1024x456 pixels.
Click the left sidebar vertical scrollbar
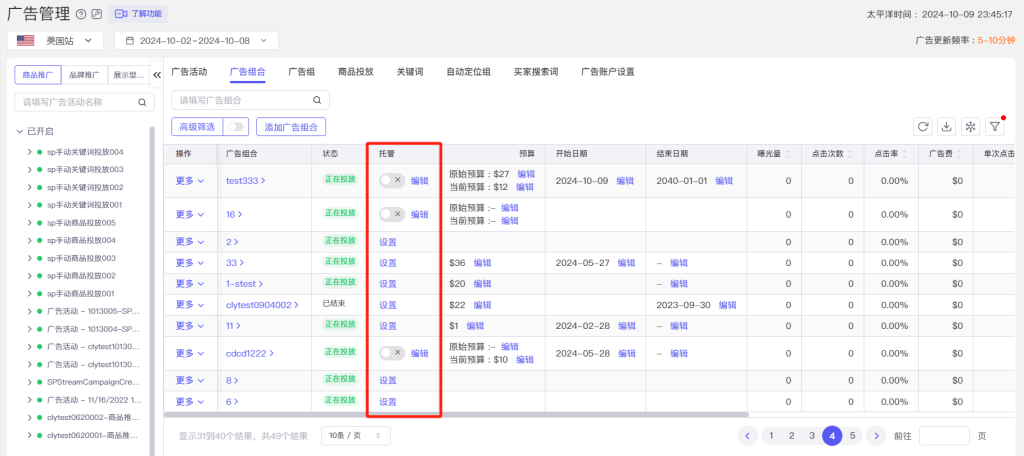pos(153,291)
